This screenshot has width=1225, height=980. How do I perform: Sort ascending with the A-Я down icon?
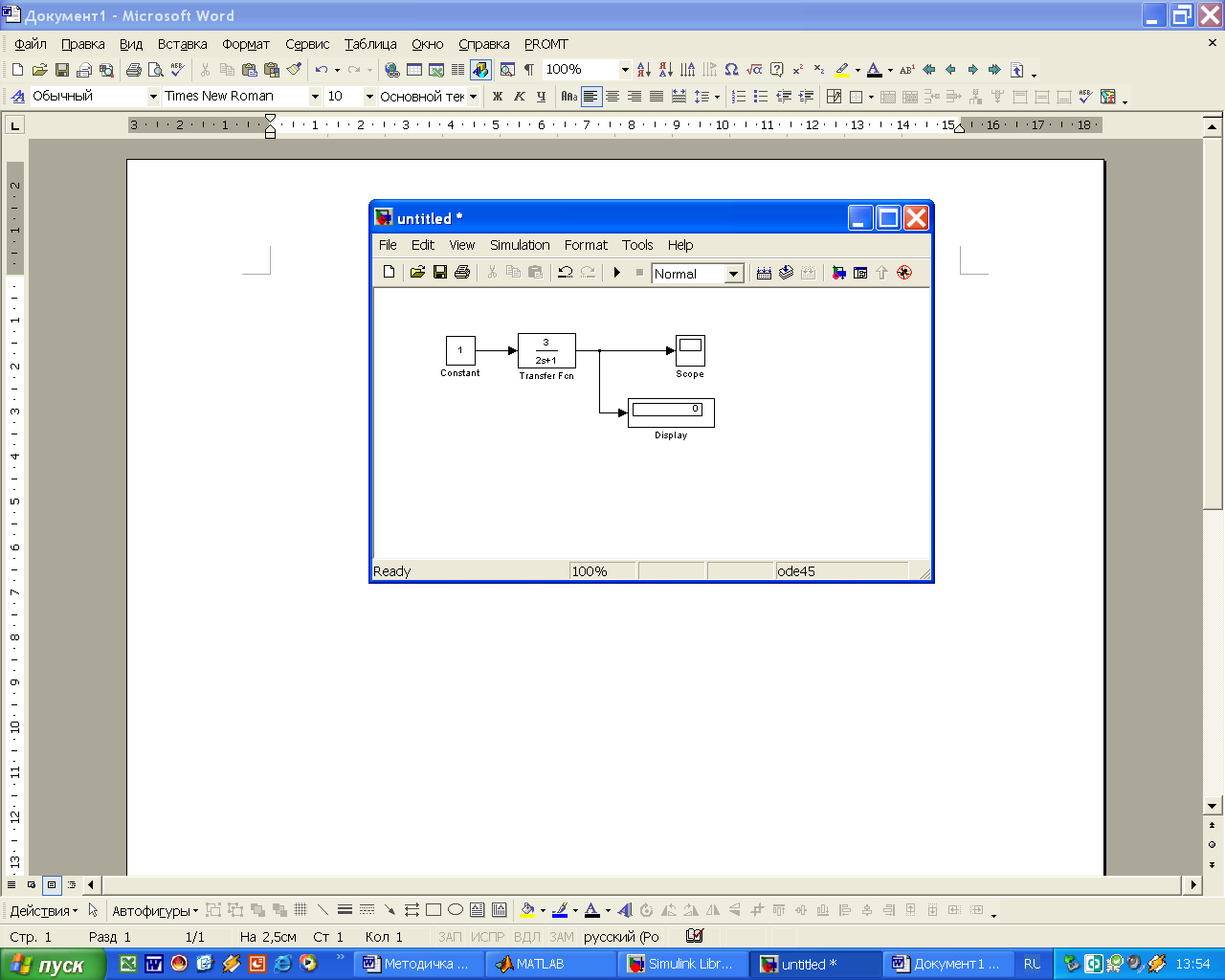[x=643, y=70]
